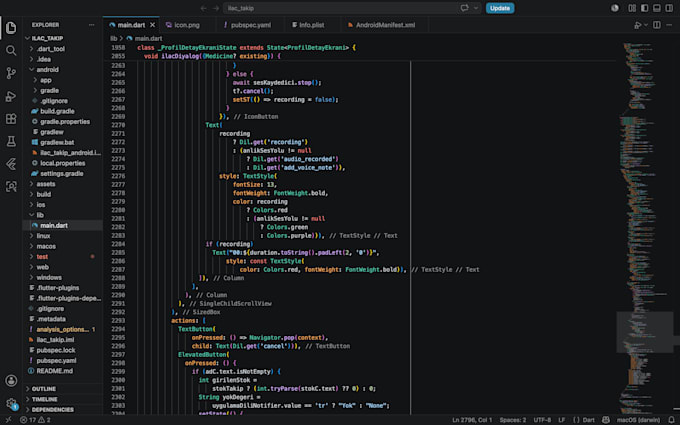The image size is (680, 425).
Task: Click the remote window indicator in status bar
Action: [x=8, y=420]
